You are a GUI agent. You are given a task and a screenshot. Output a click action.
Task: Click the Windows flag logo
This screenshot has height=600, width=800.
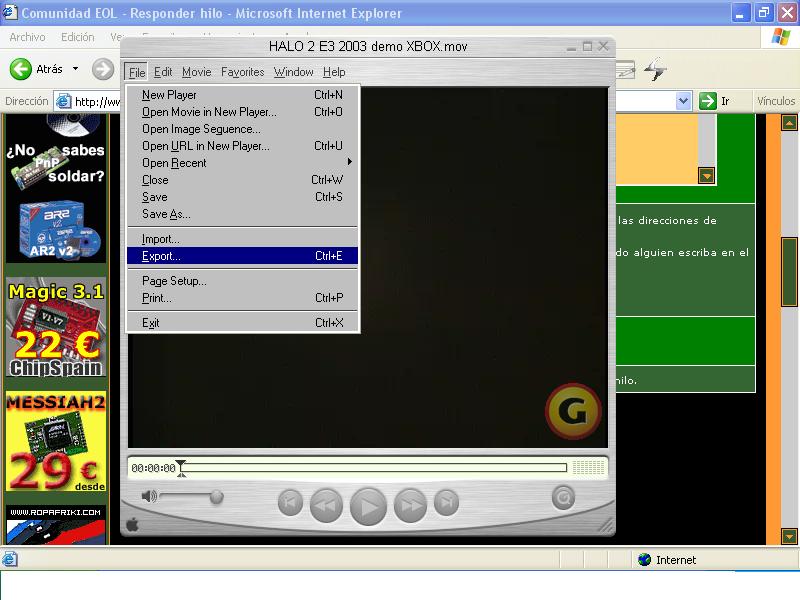(780, 37)
